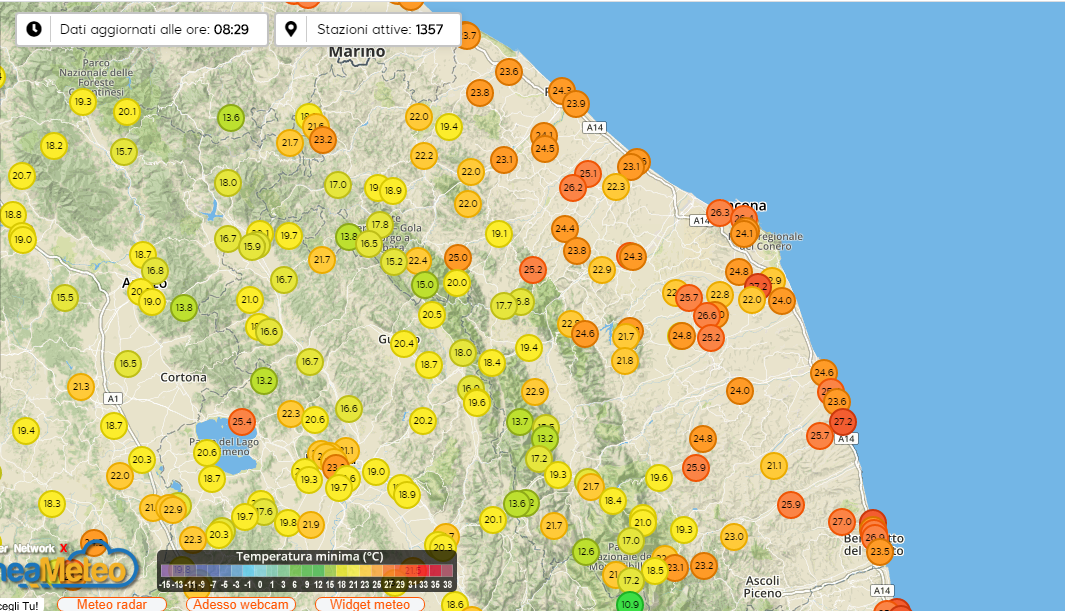Open the Meteo radar link
Screen dimensions: 1065x611
110,604
